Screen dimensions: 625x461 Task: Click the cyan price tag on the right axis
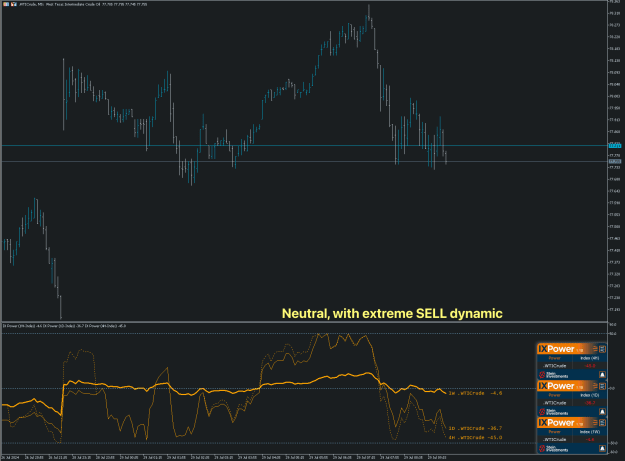pyautogui.click(x=615, y=146)
